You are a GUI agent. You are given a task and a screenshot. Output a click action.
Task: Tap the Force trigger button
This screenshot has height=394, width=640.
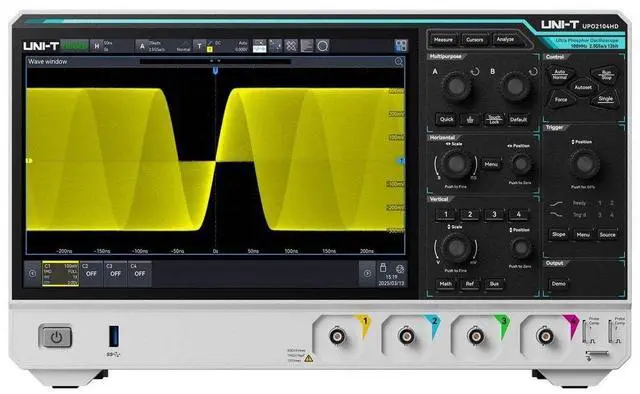tap(561, 100)
